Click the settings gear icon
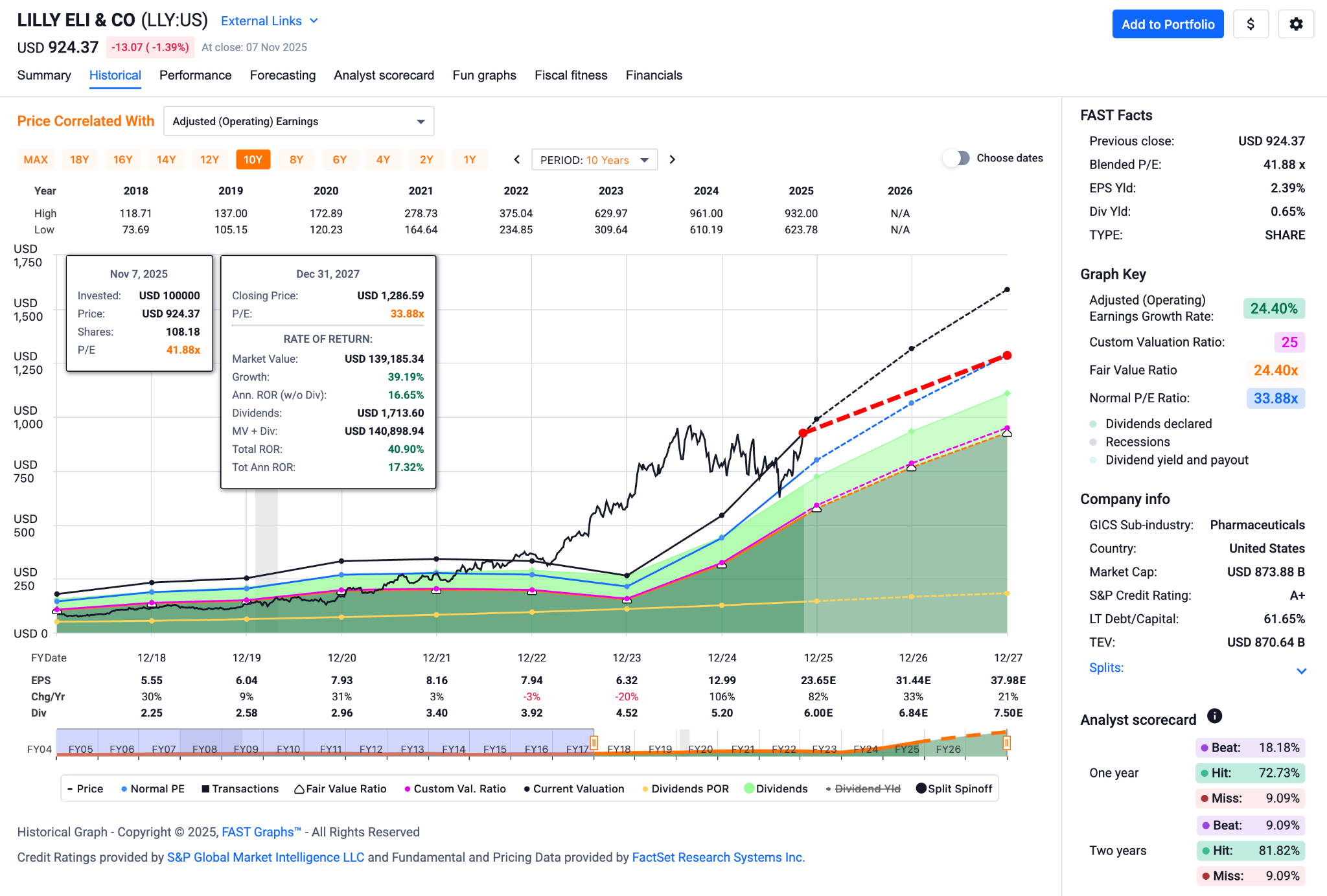 (1295, 25)
